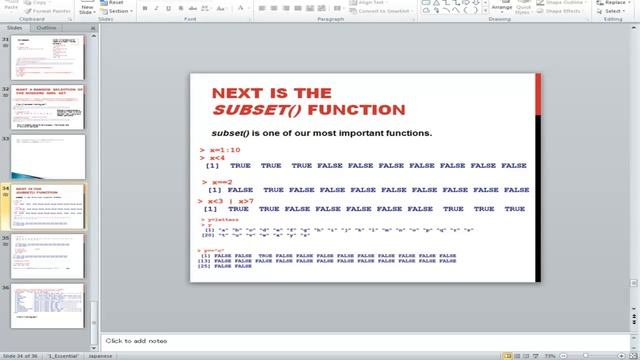This screenshot has width=640, height=360.
Task: Close the slides pane
Action: pos(93,28)
